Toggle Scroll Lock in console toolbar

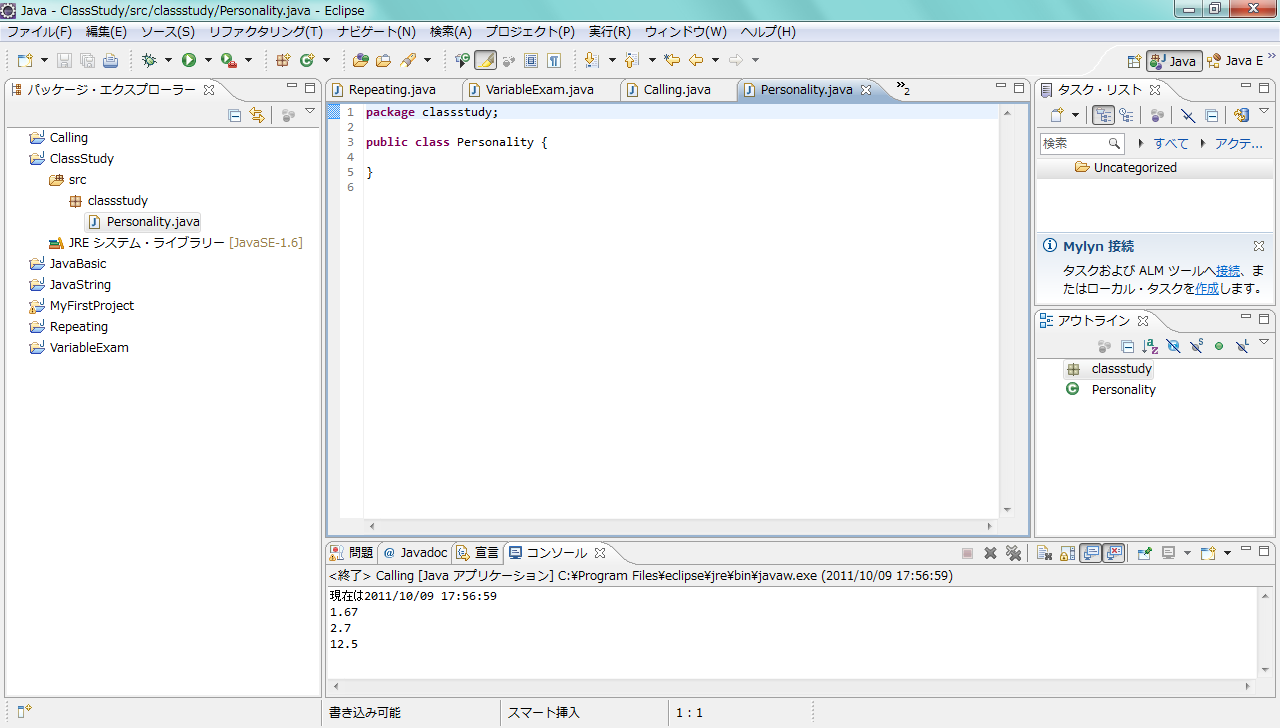pyautogui.click(x=1067, y=553)
